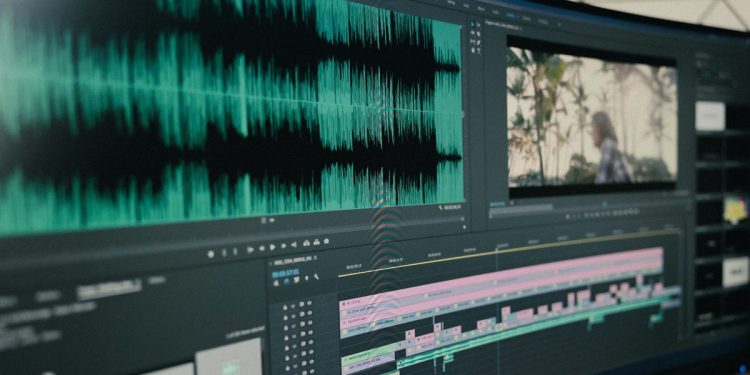Click the Program monitor blue timecode
Image resolution: width=750 pixels, height=375 pixels.
497,204
